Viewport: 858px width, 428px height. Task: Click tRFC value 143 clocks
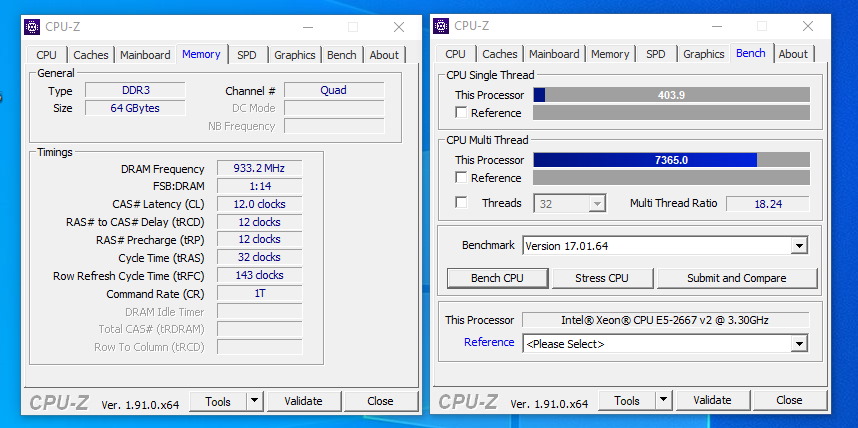(x=260, y=275)
